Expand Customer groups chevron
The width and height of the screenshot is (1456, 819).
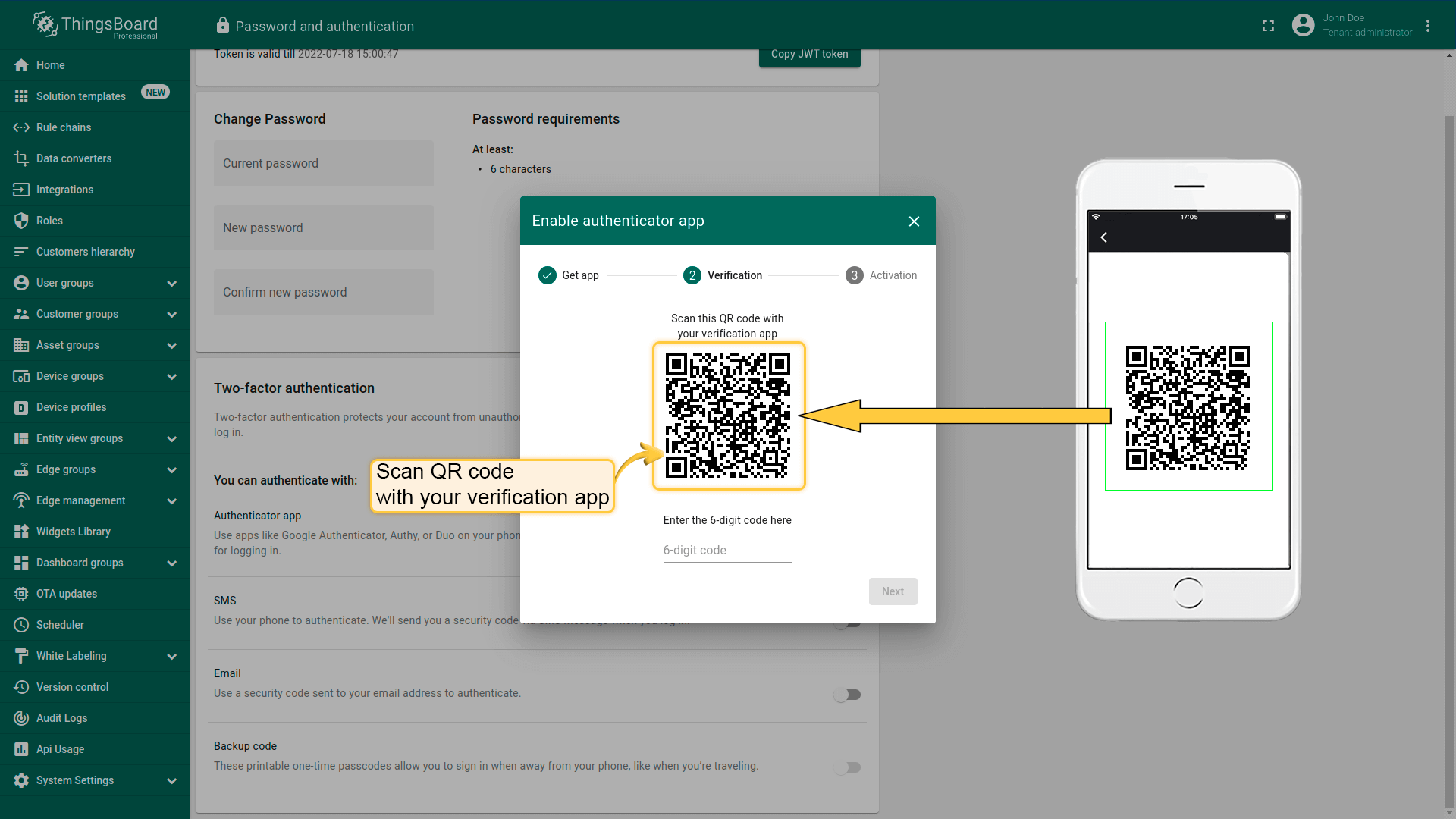click(x=172, y=315)
